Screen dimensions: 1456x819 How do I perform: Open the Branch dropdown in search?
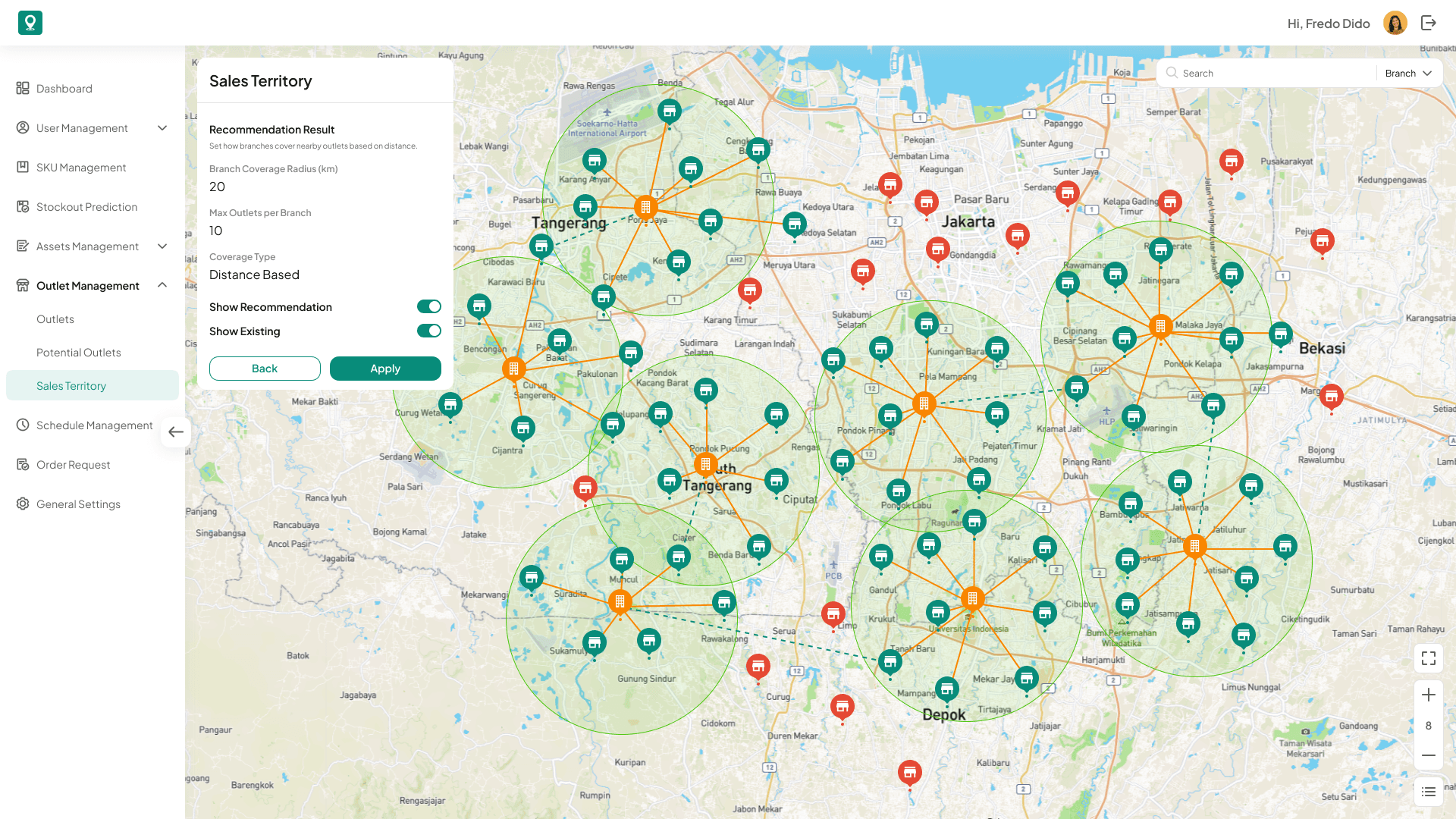[x=1408, y=73]
